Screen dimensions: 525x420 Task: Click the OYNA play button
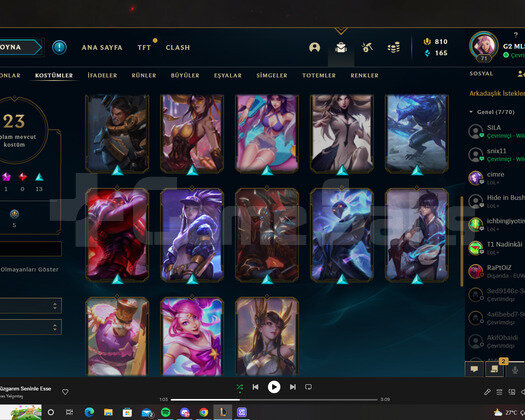(20, 47)
